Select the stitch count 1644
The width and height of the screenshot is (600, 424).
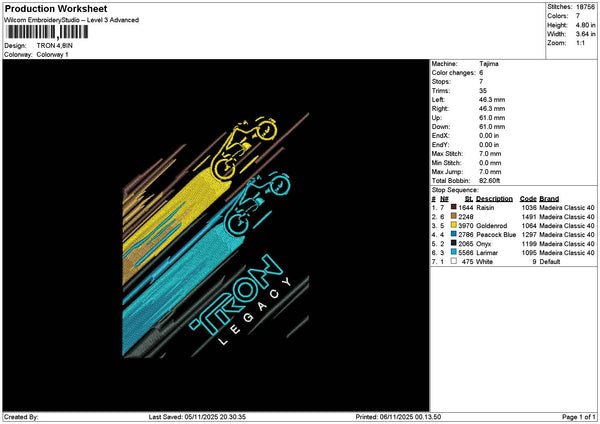coord(466,207)
